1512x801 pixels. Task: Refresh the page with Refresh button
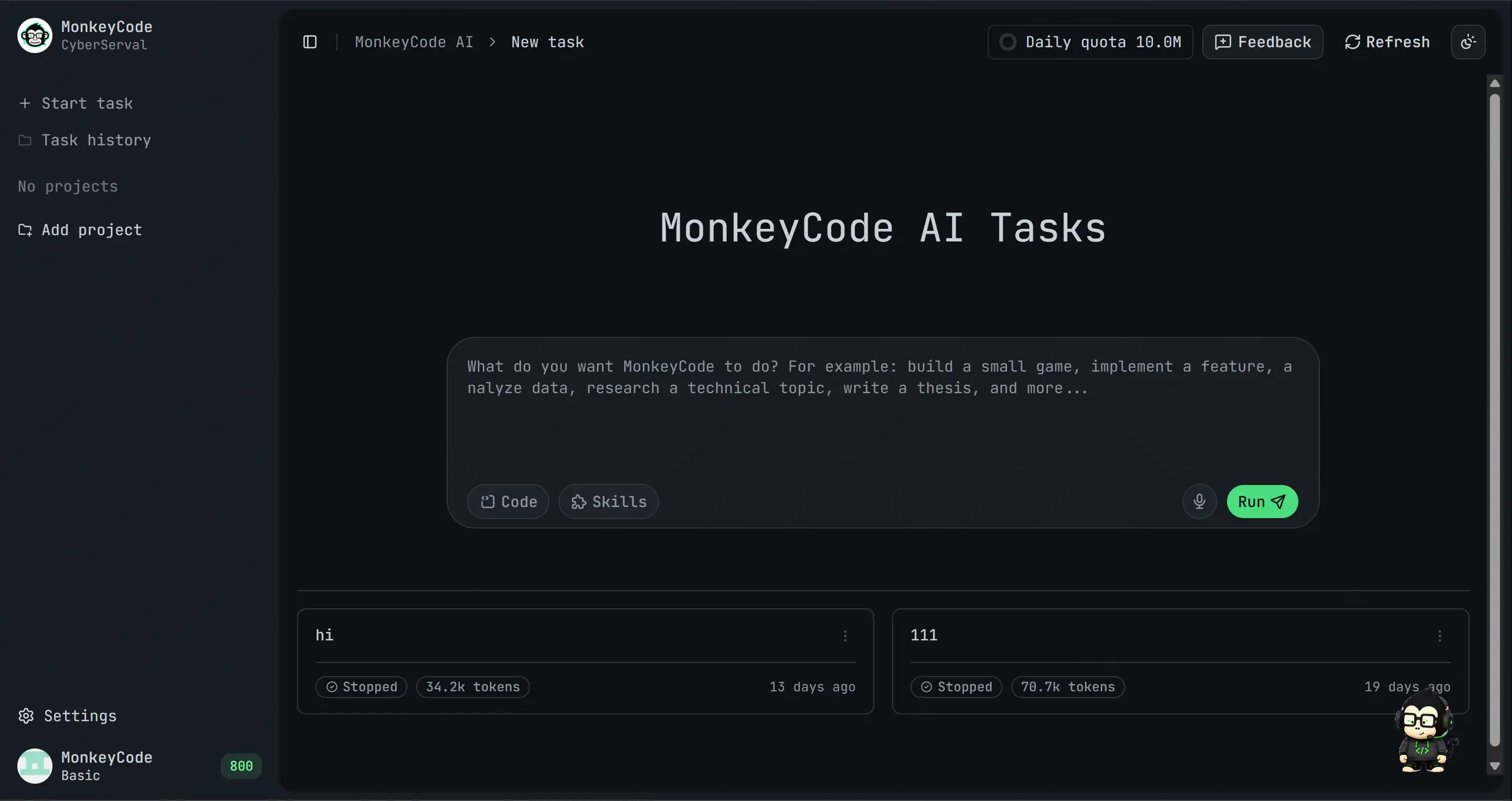pyautogui.click(x=1387, y=41)
